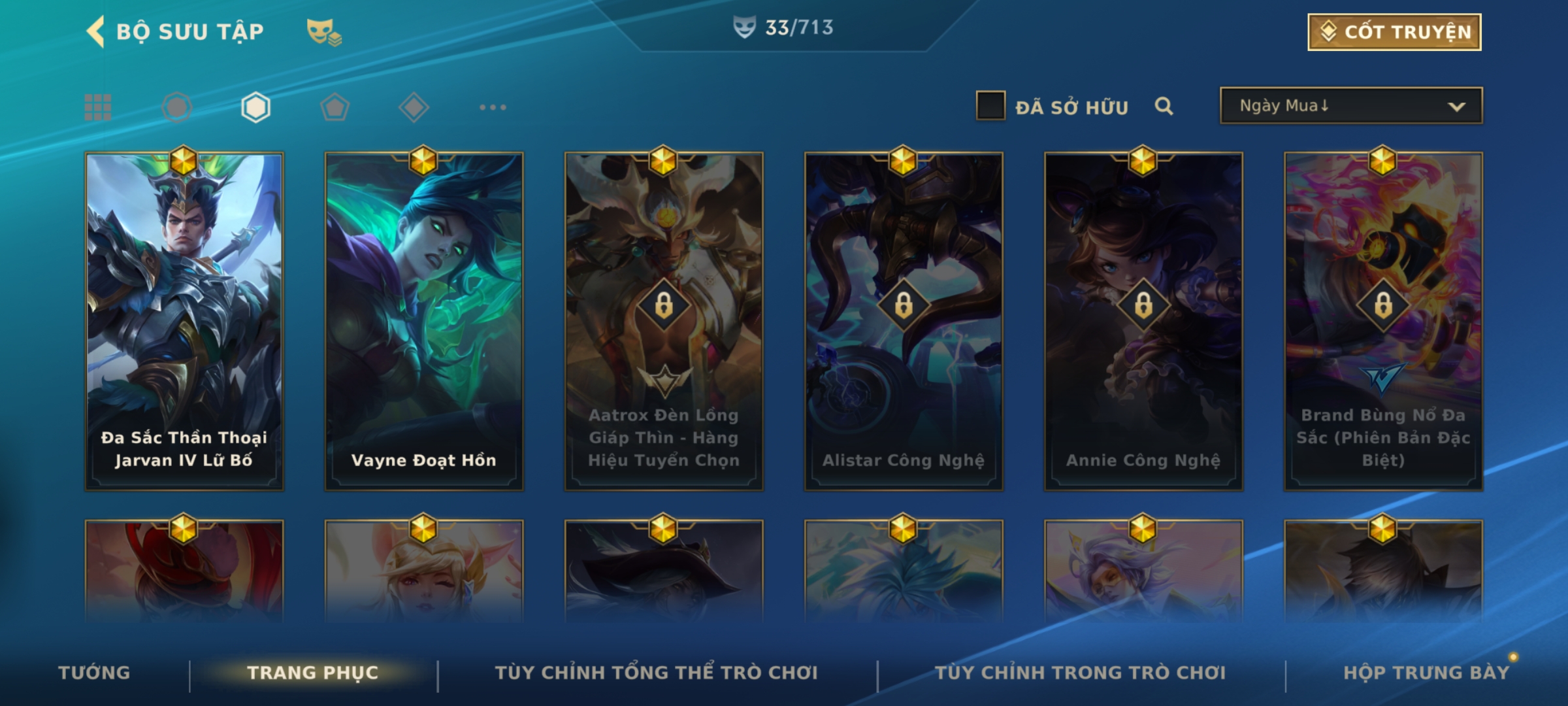1568x706 pixels.
Task: Open the locked Annie Công Nghệ skin
Action: 1143,321
